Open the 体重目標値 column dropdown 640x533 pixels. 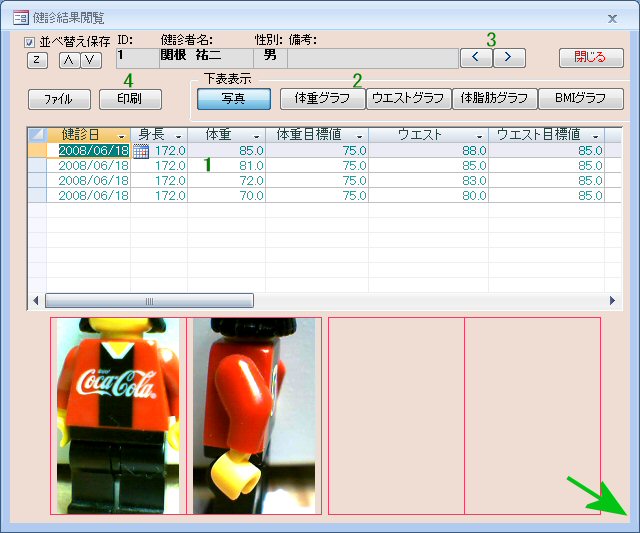click(x=360, y=136)
